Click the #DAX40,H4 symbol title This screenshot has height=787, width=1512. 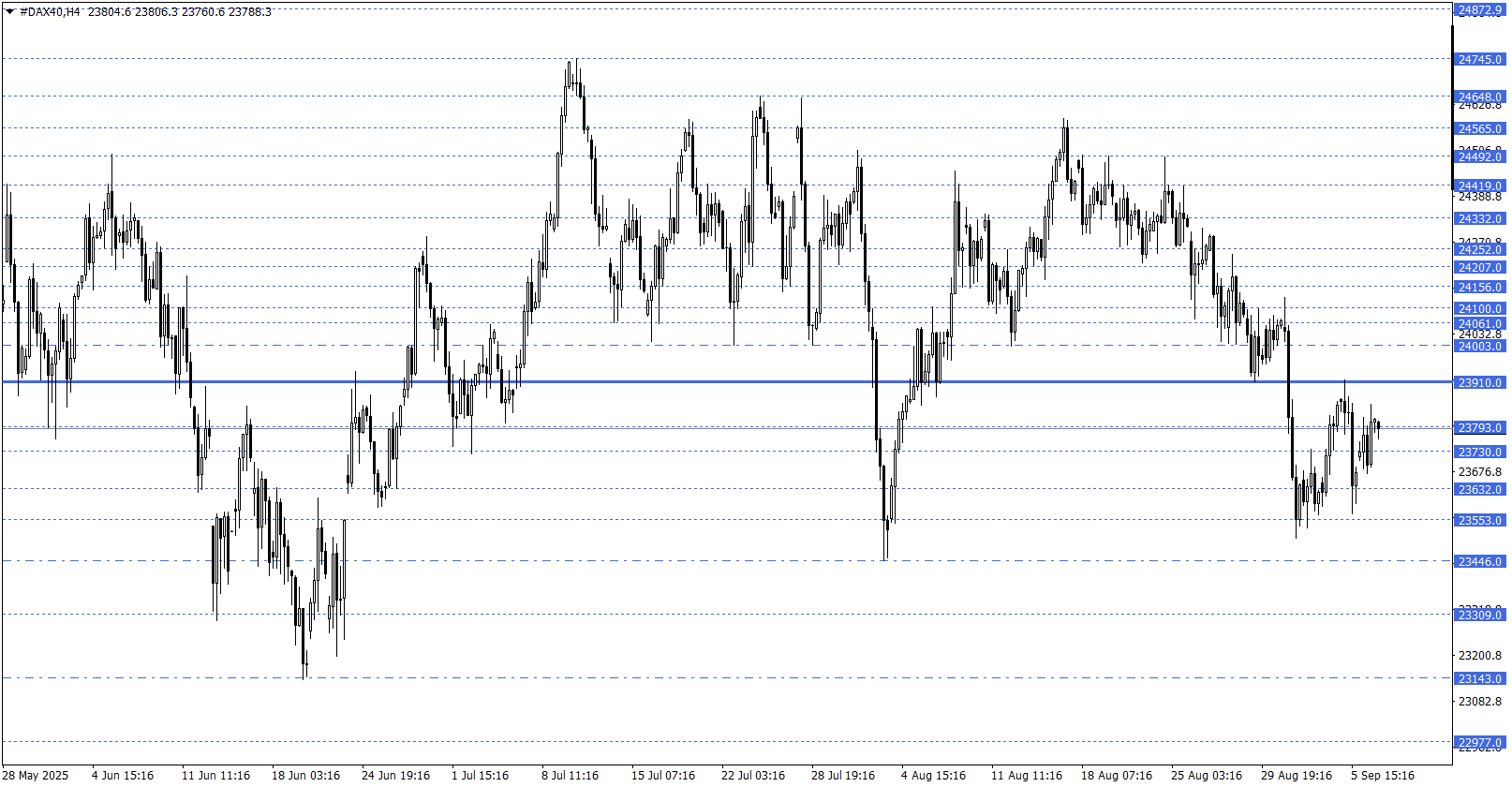pos(50,12)
